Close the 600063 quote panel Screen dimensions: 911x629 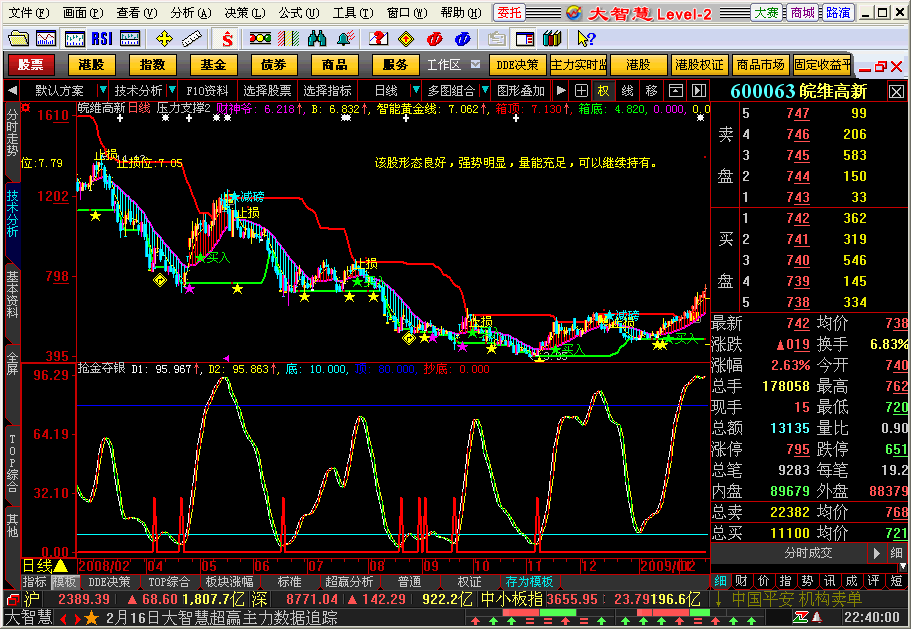tap(896, 91)
